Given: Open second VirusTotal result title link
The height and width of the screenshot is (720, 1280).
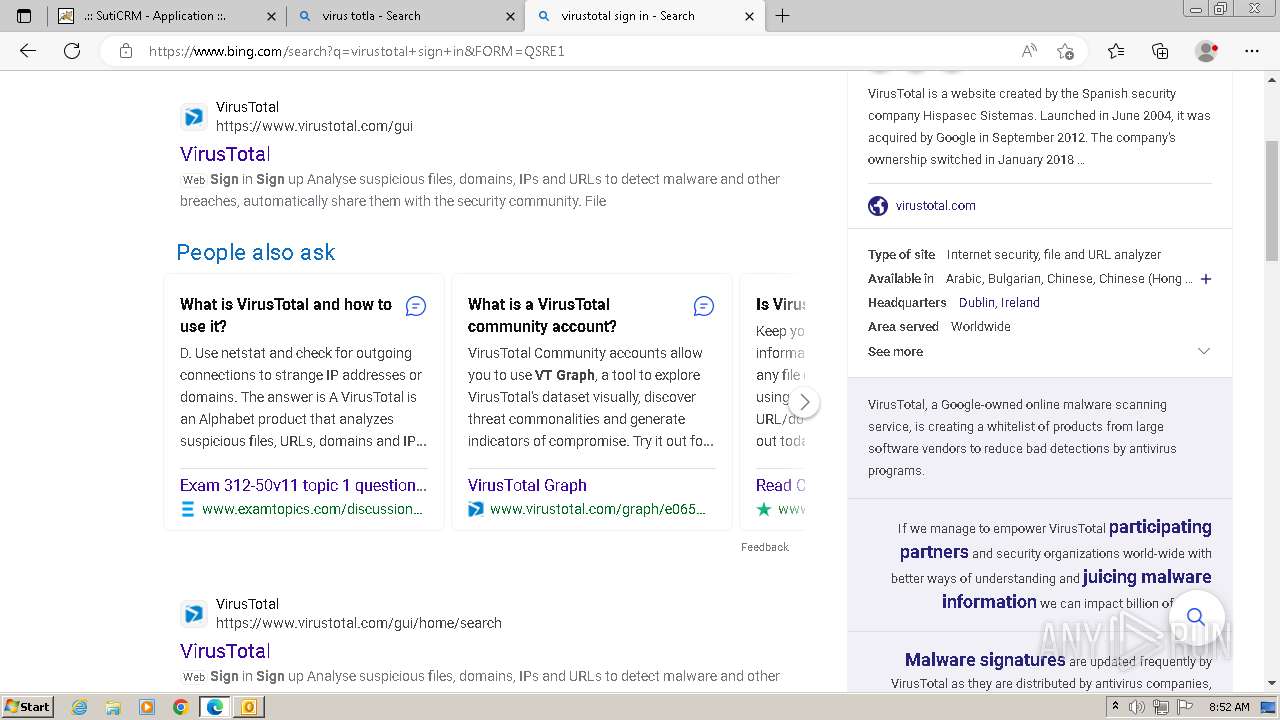Looking at the screenshot, I should point(225,651).
